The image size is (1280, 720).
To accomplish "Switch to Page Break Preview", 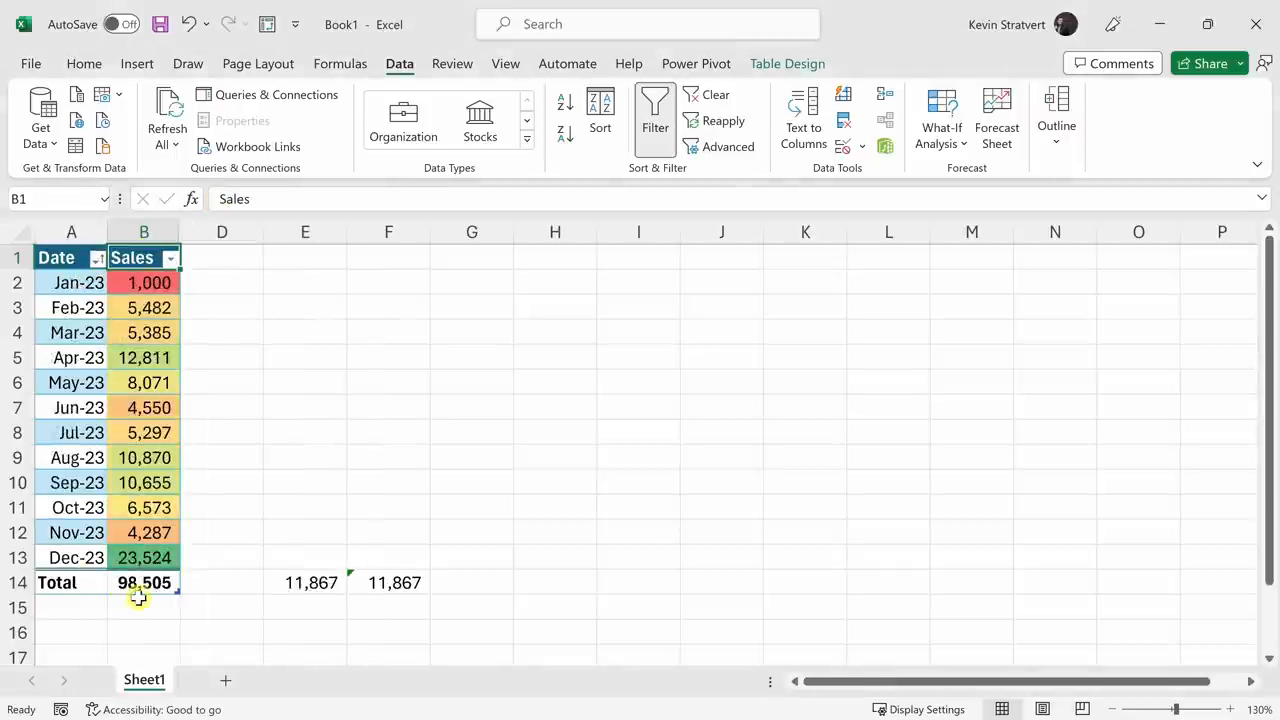I will pyautogui.click(x=1082, y=709).
